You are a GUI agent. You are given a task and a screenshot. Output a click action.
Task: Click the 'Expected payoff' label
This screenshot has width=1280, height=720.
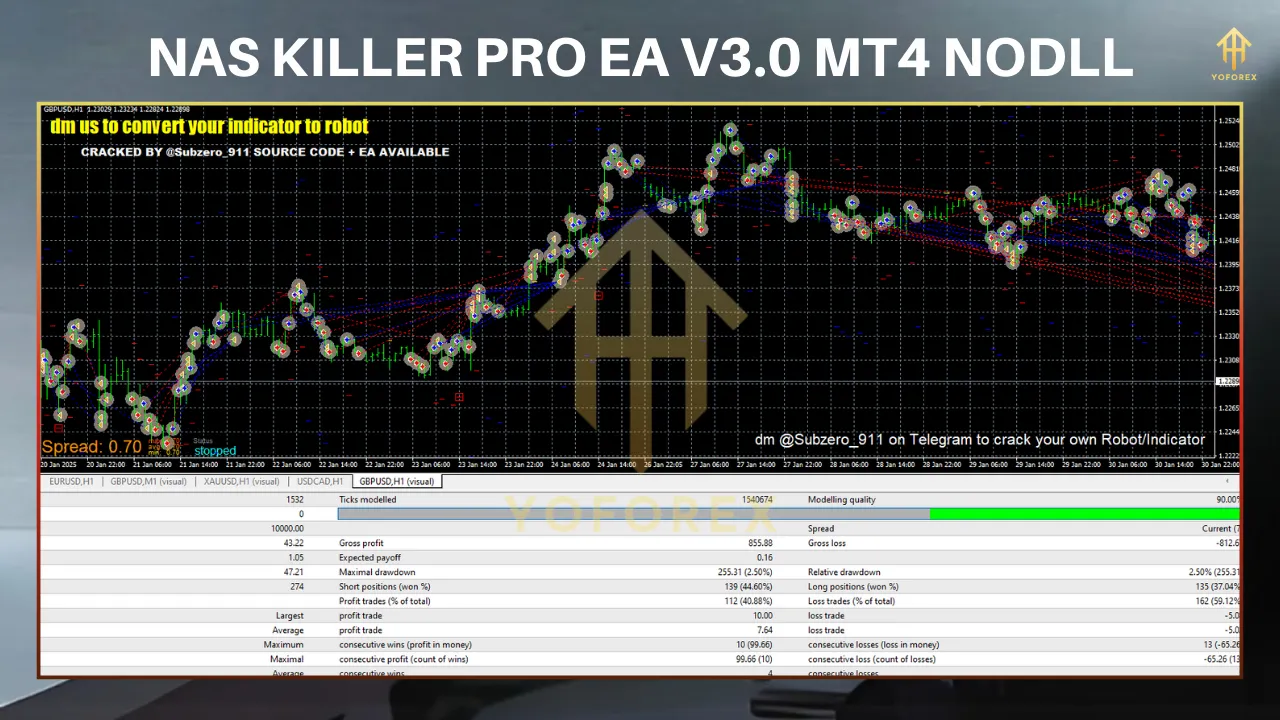click(x=369, y=557)
